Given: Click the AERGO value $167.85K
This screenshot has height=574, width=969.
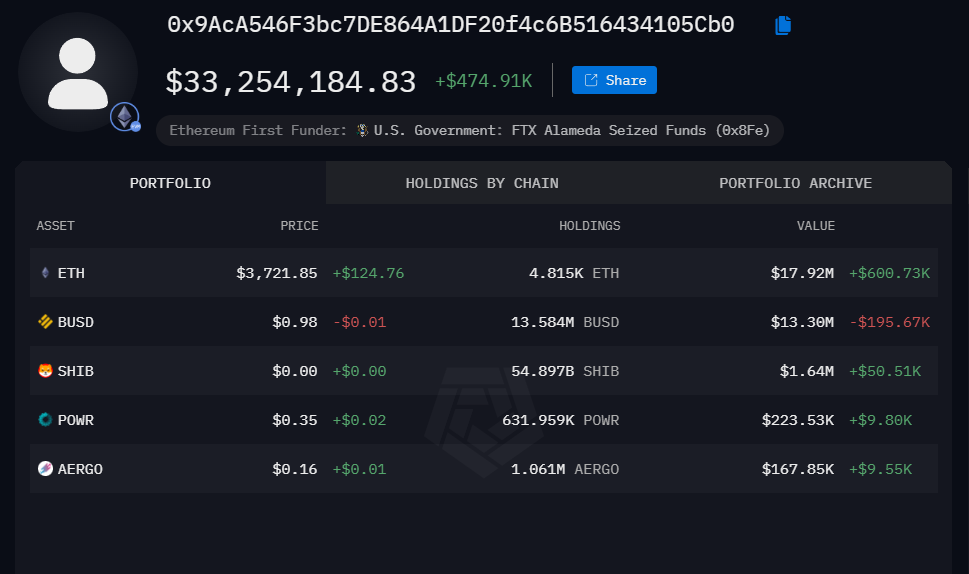Looking at the screenshot, I should [x=798, y=469].
